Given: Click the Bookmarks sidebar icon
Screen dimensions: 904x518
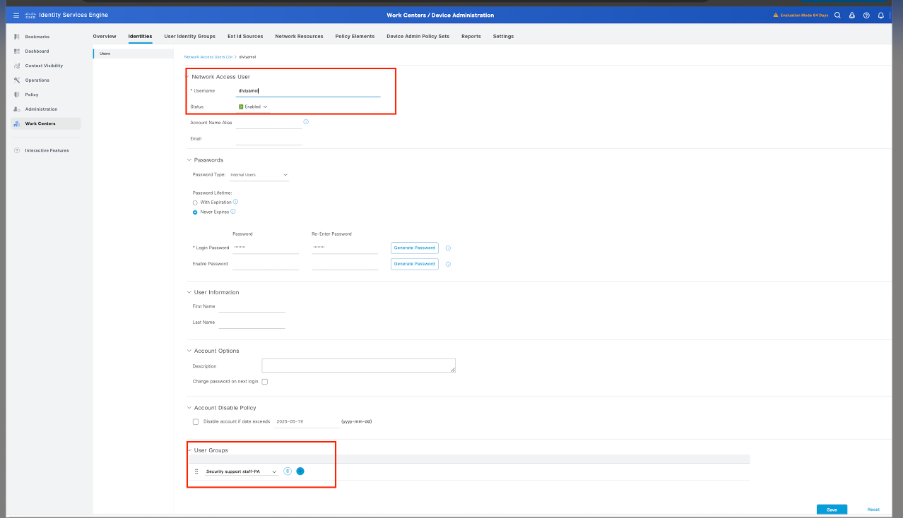Looking at the screenshot, I should point(17,37).
